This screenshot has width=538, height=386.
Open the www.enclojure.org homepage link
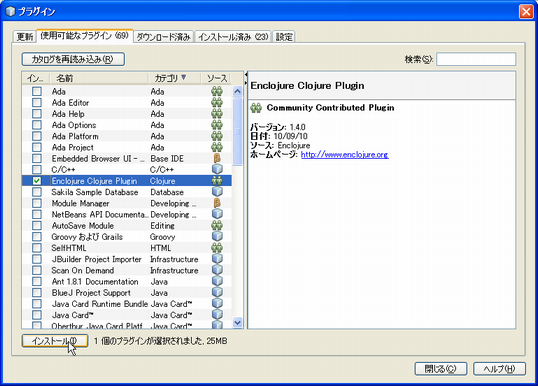[344, 155]
